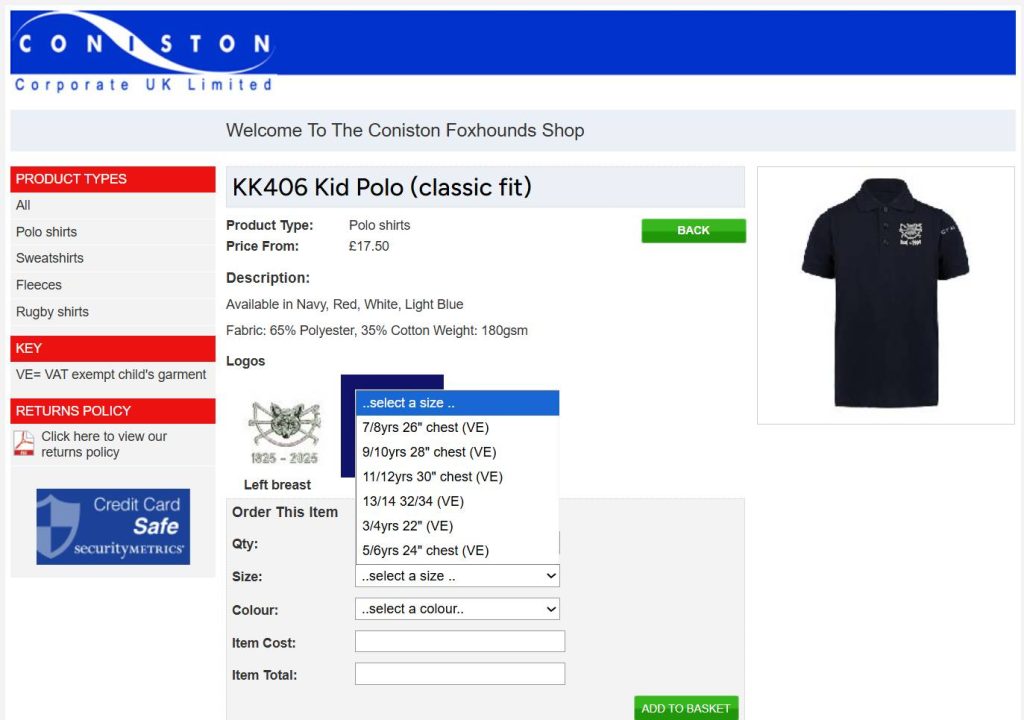
Task: Open the select a colour dropdown
Action: point(457,609)
